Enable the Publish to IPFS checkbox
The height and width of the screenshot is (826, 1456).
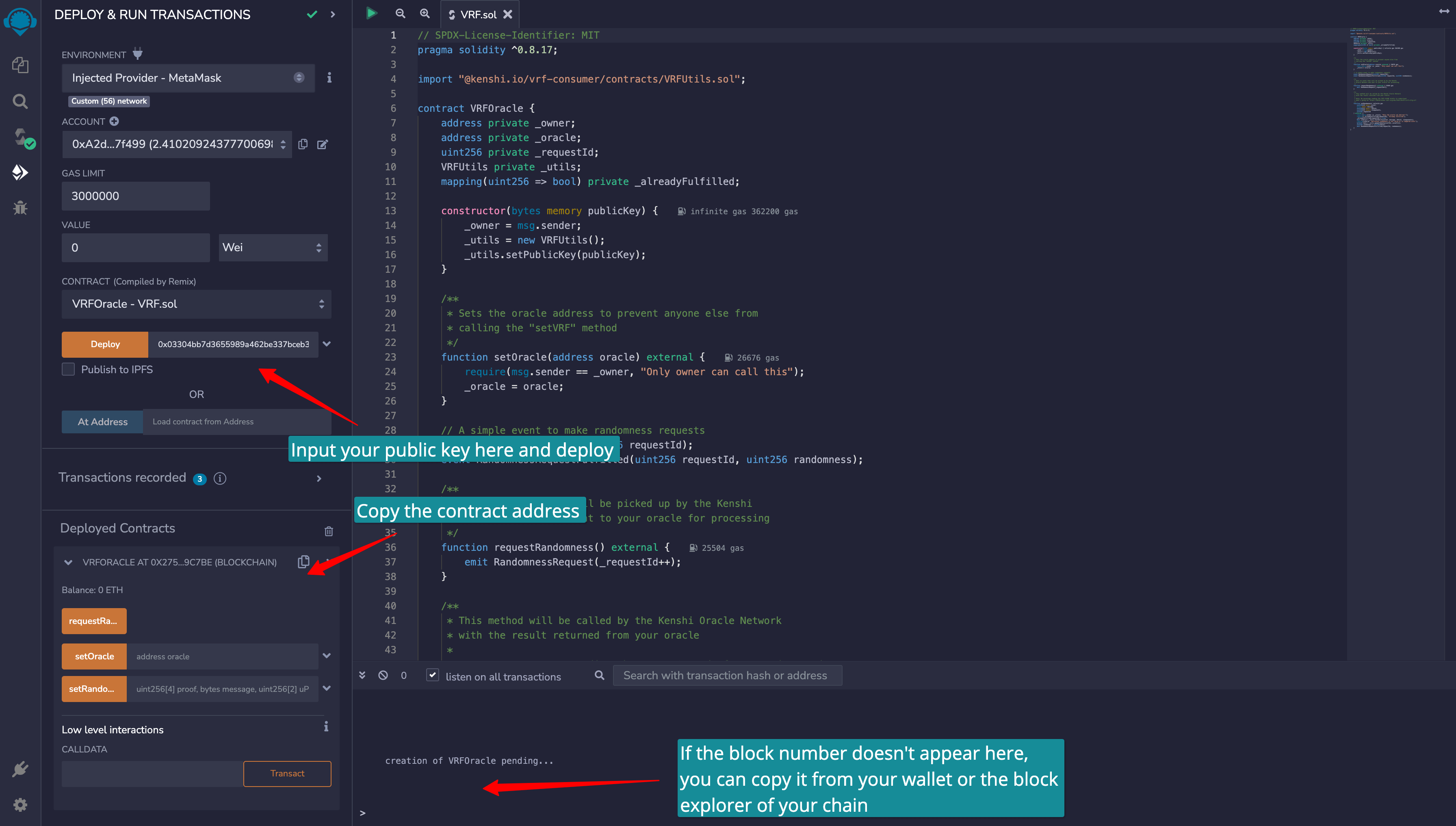tap(68, 370)
